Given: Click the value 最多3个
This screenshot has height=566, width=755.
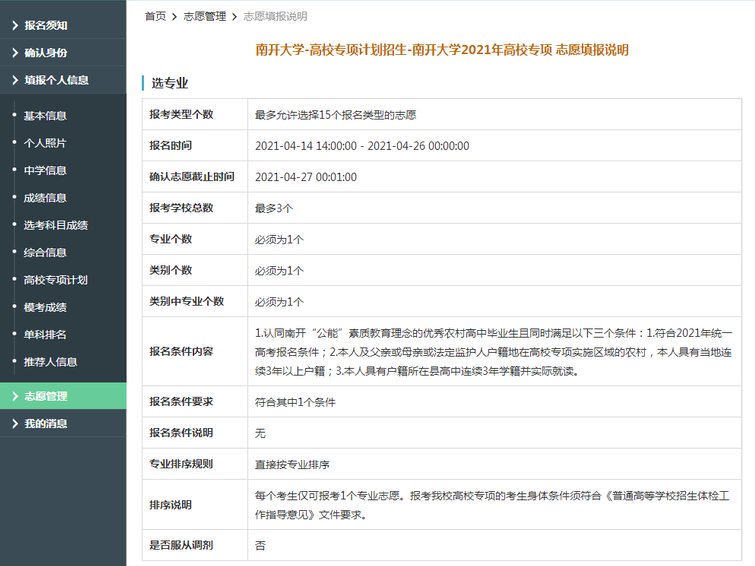Looking at the screenshot, I should 274,209.
